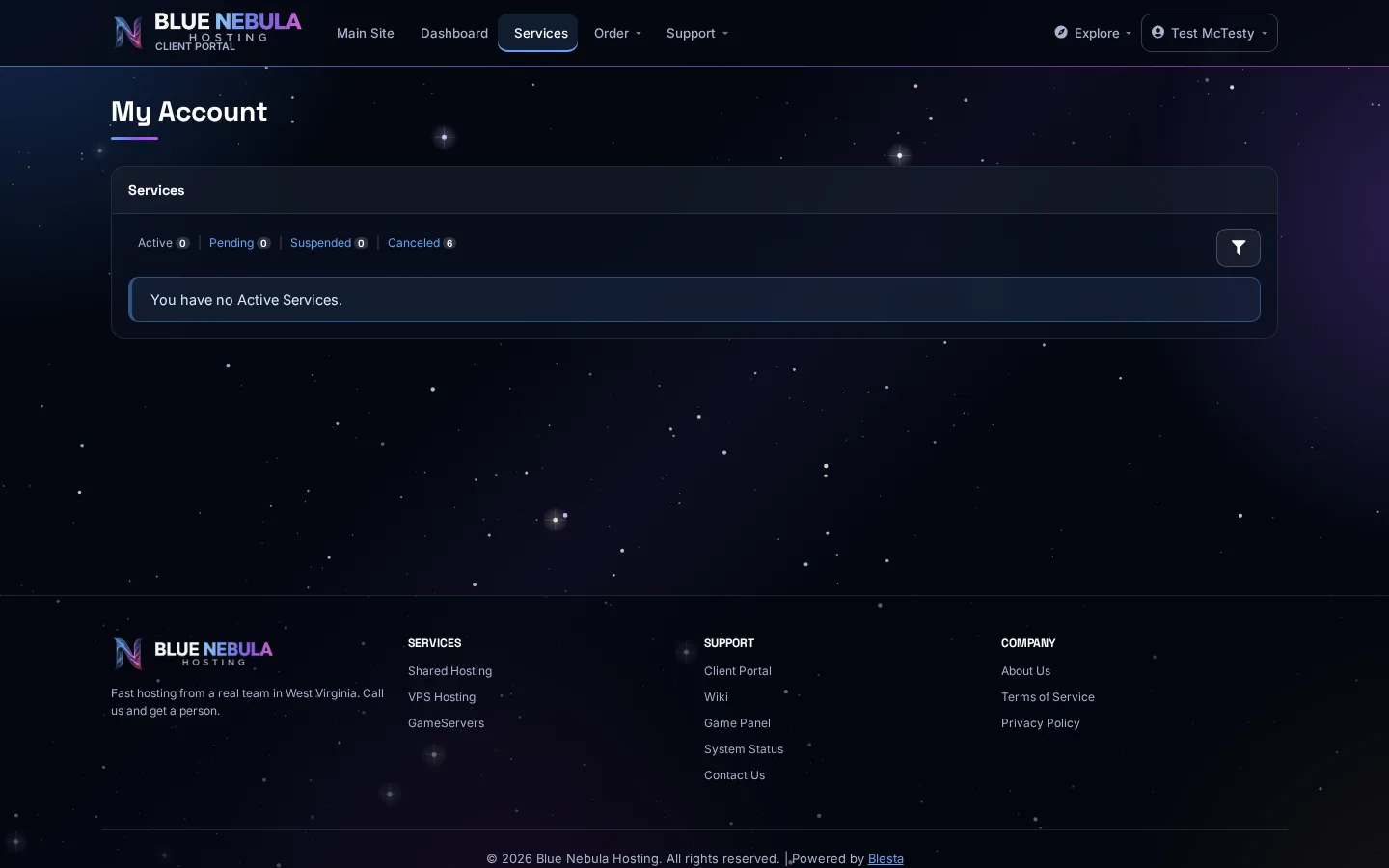This screenshot has height=868, width=1389.
Task: Click the COMPANY footer column heading
Action: (1028, 643)
